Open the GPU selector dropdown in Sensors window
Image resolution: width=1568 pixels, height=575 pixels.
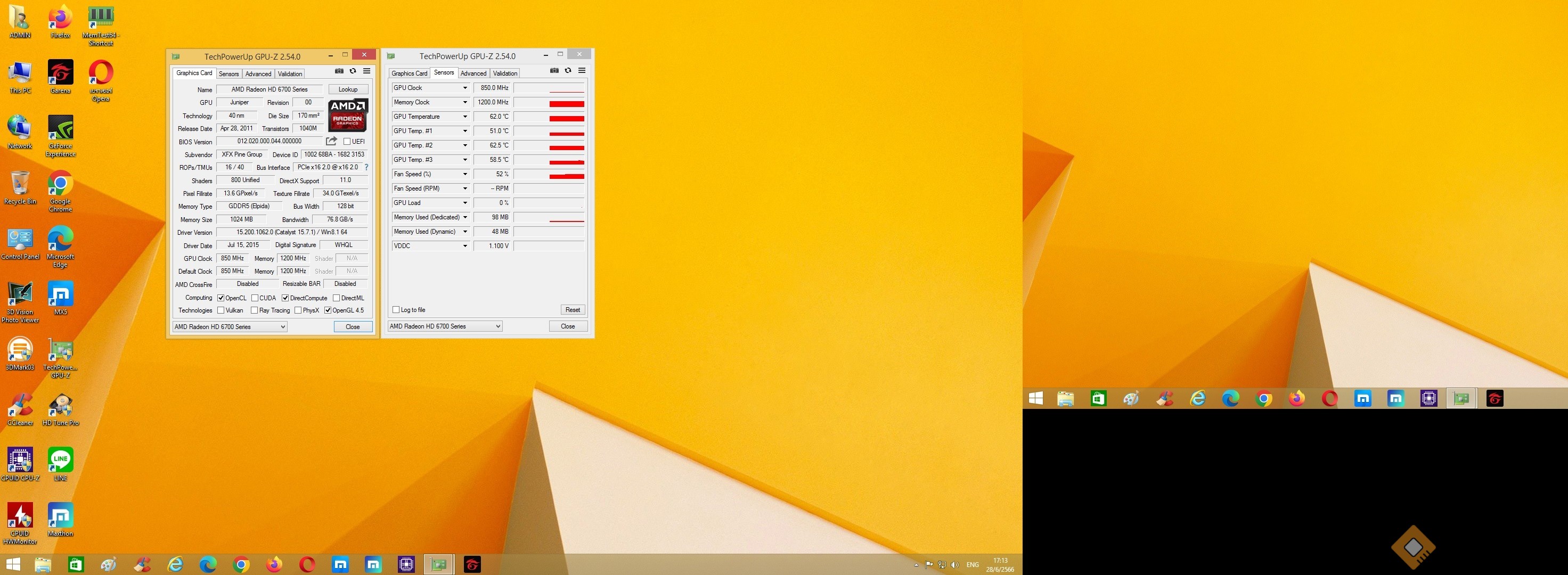pyautogui.click(x=445, y=326)
